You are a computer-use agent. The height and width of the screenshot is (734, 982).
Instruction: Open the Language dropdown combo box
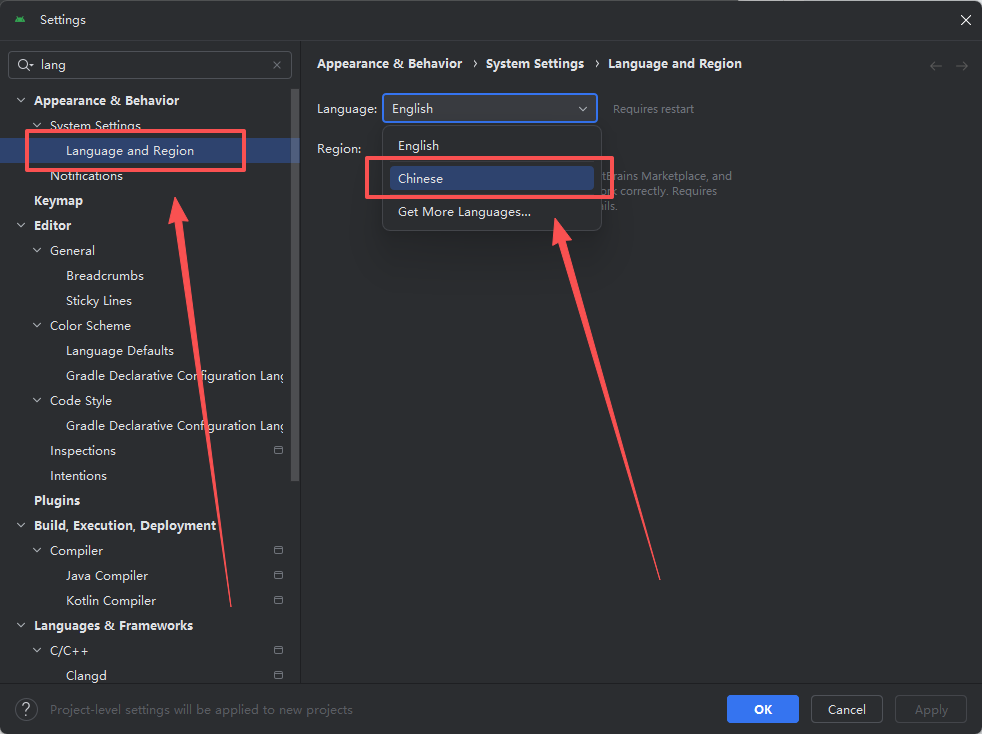pos(489,109)
